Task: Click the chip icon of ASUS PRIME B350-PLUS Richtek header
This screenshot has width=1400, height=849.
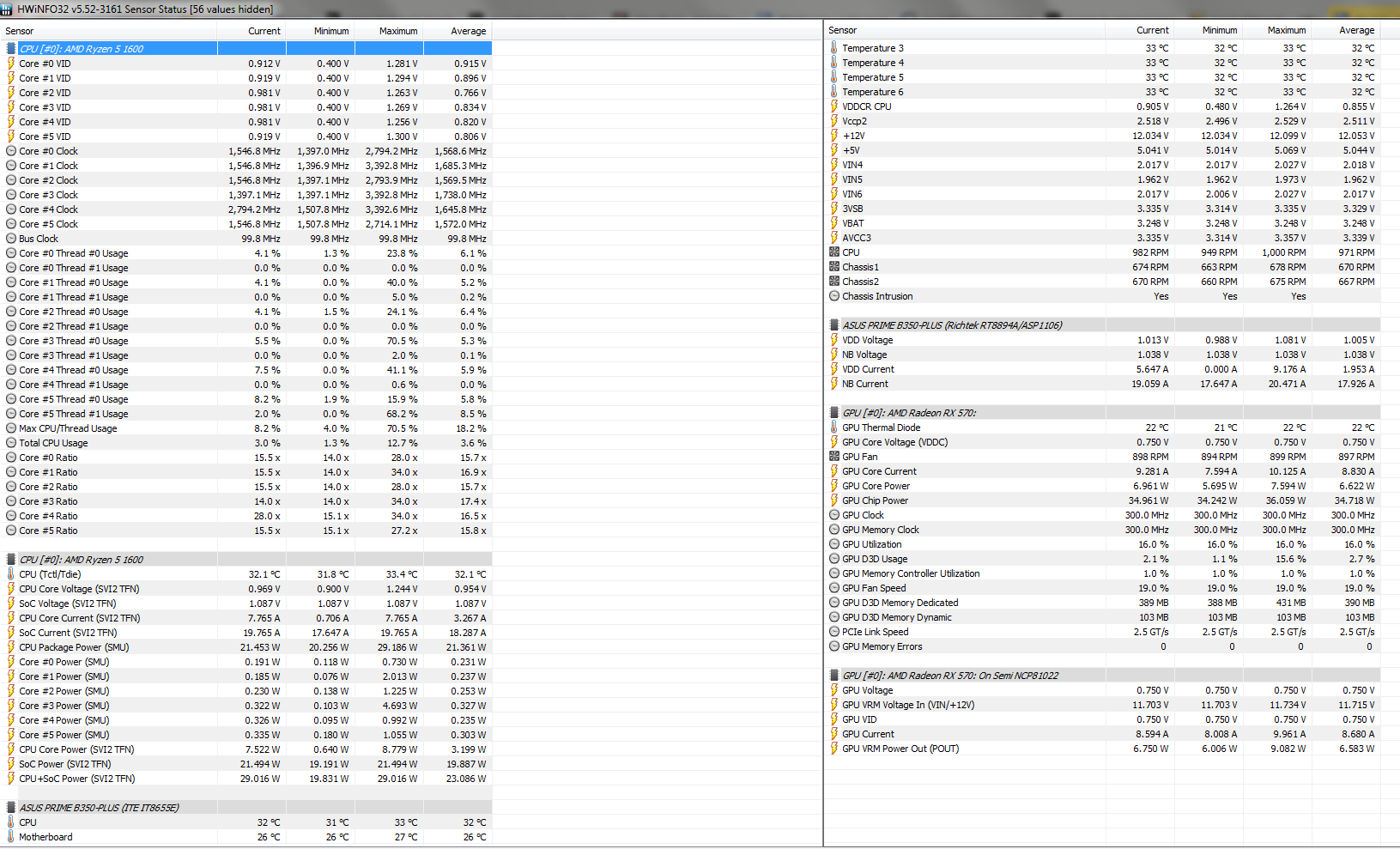Action: click(834, 325)
